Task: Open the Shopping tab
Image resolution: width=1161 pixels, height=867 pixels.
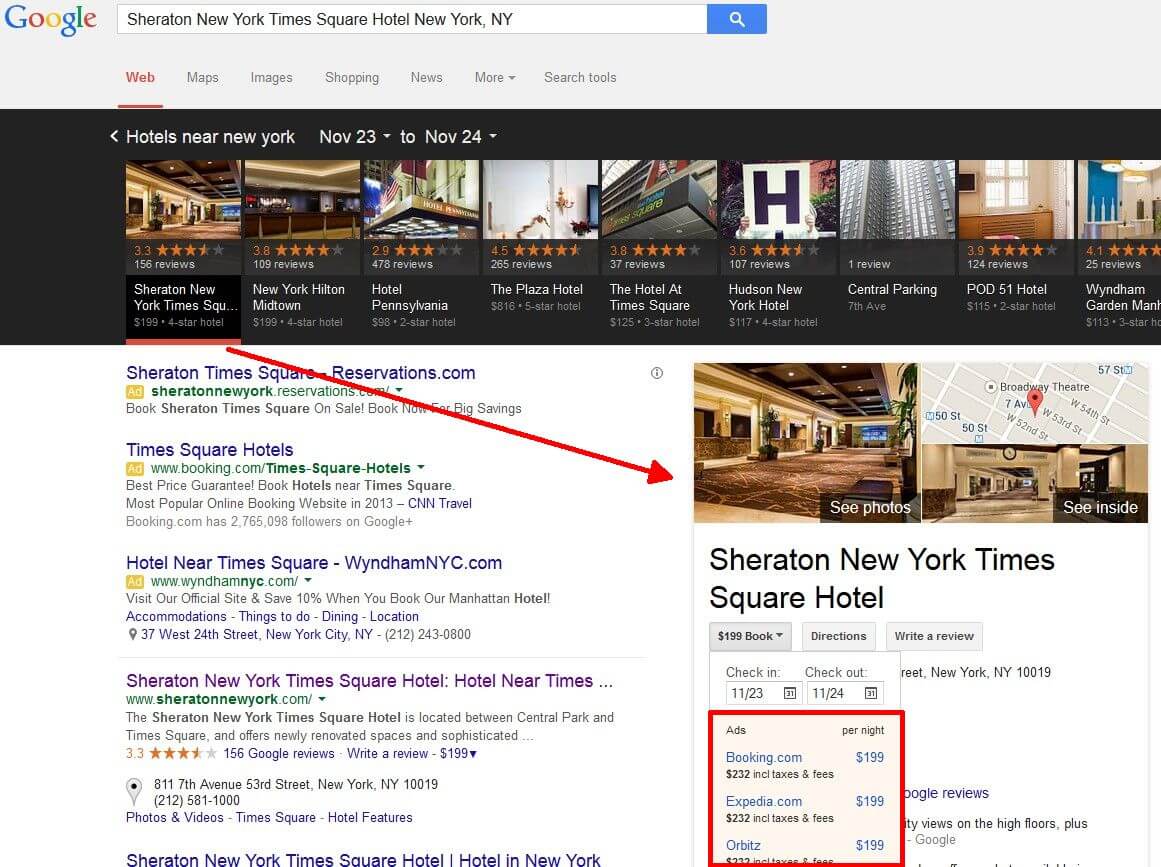Action: 351,77
